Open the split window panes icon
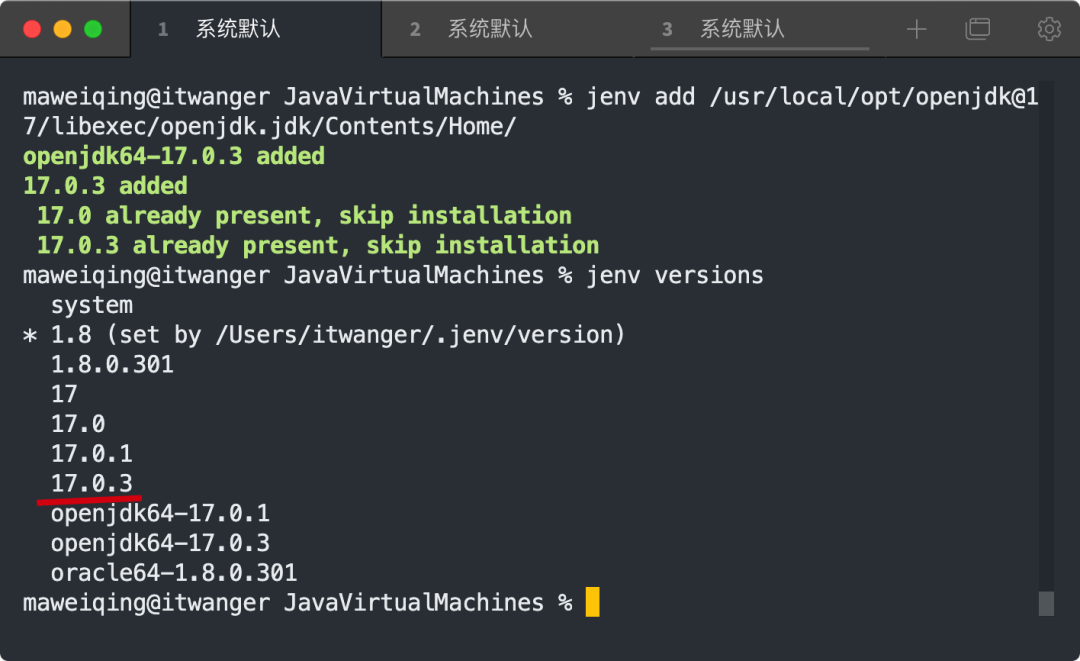 point(977,29)
